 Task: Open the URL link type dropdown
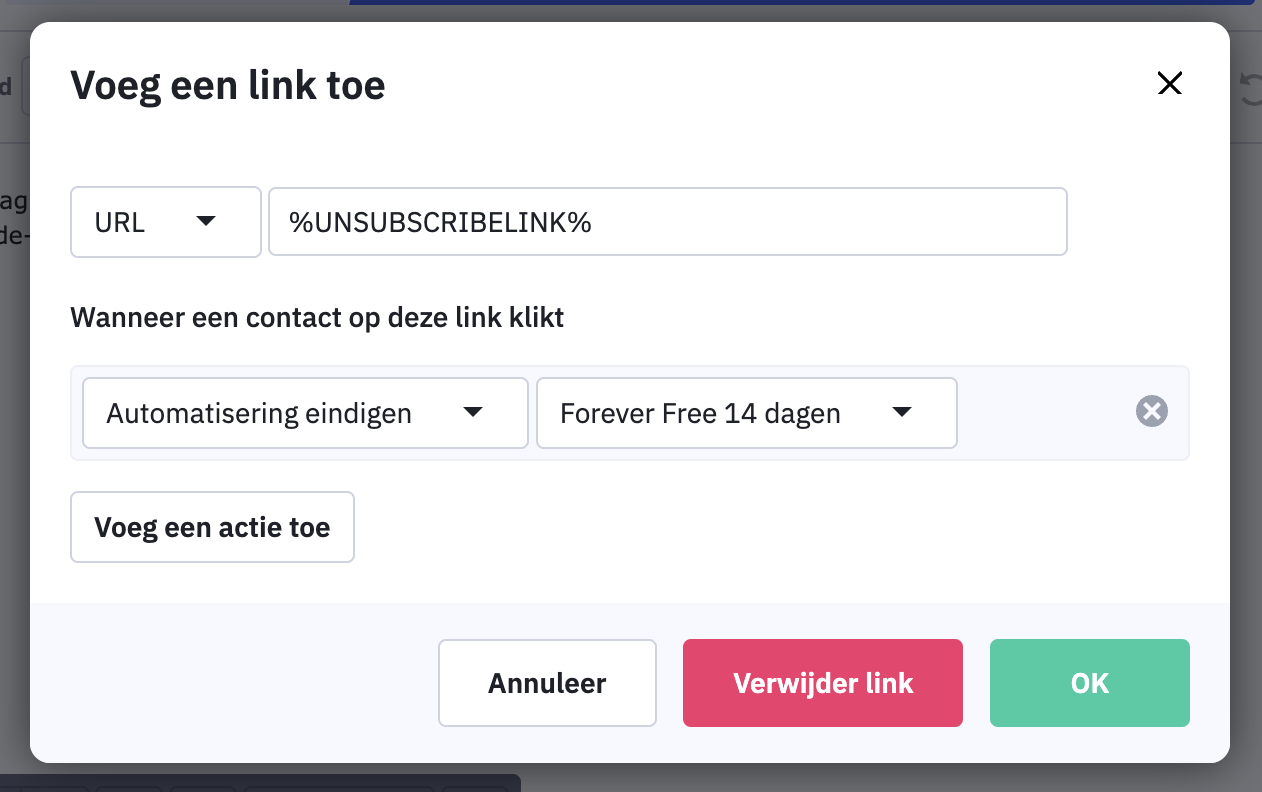point(165,222)
